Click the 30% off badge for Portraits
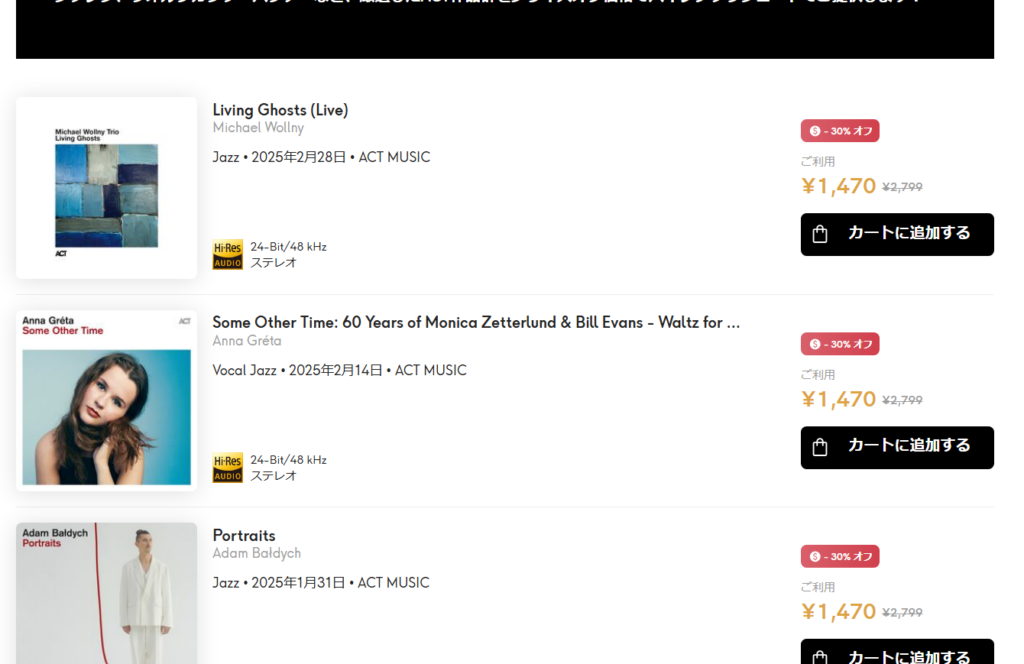The height and width of the screenshot is (664, 1024). 840,556
